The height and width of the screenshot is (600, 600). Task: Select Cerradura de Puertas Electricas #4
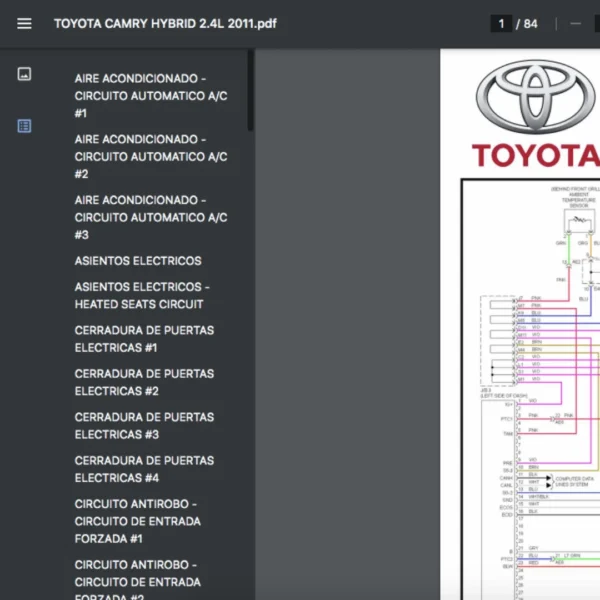coord(144,469)
